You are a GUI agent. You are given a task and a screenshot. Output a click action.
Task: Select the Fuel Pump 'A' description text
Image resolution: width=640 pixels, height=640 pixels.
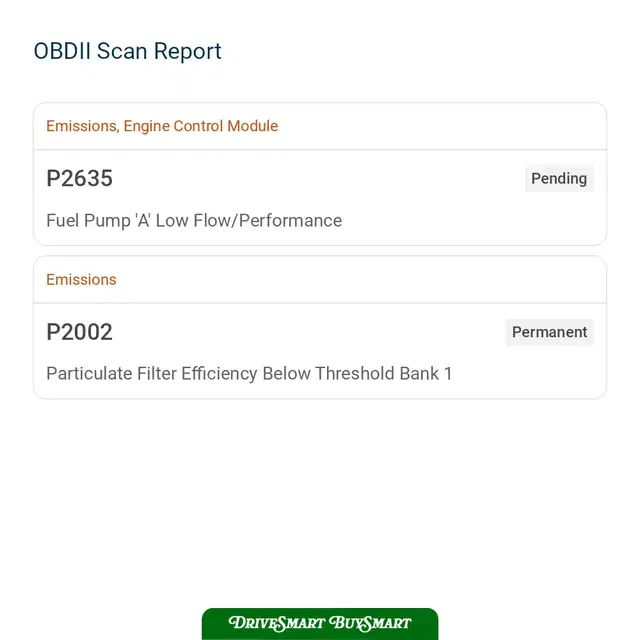194,220
